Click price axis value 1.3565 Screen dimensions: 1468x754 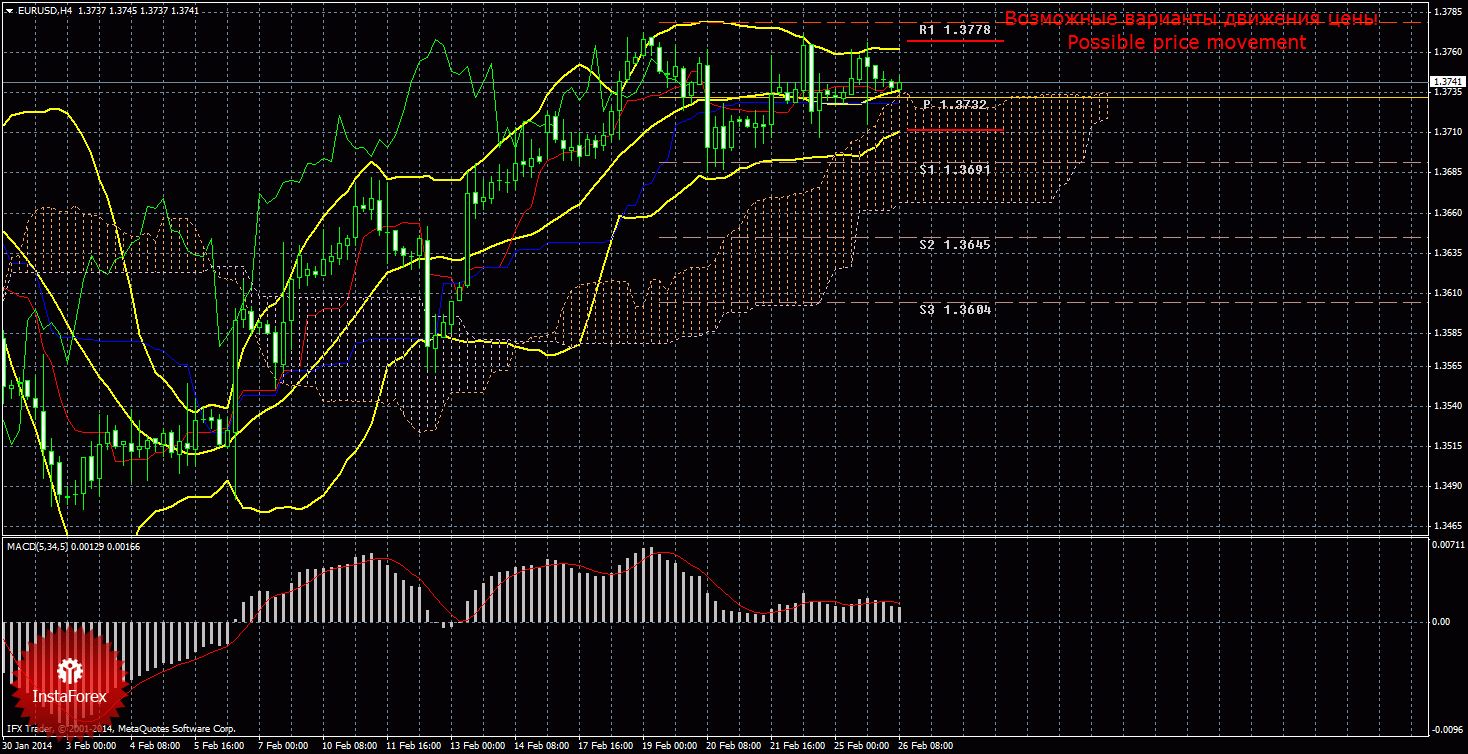1449,365
